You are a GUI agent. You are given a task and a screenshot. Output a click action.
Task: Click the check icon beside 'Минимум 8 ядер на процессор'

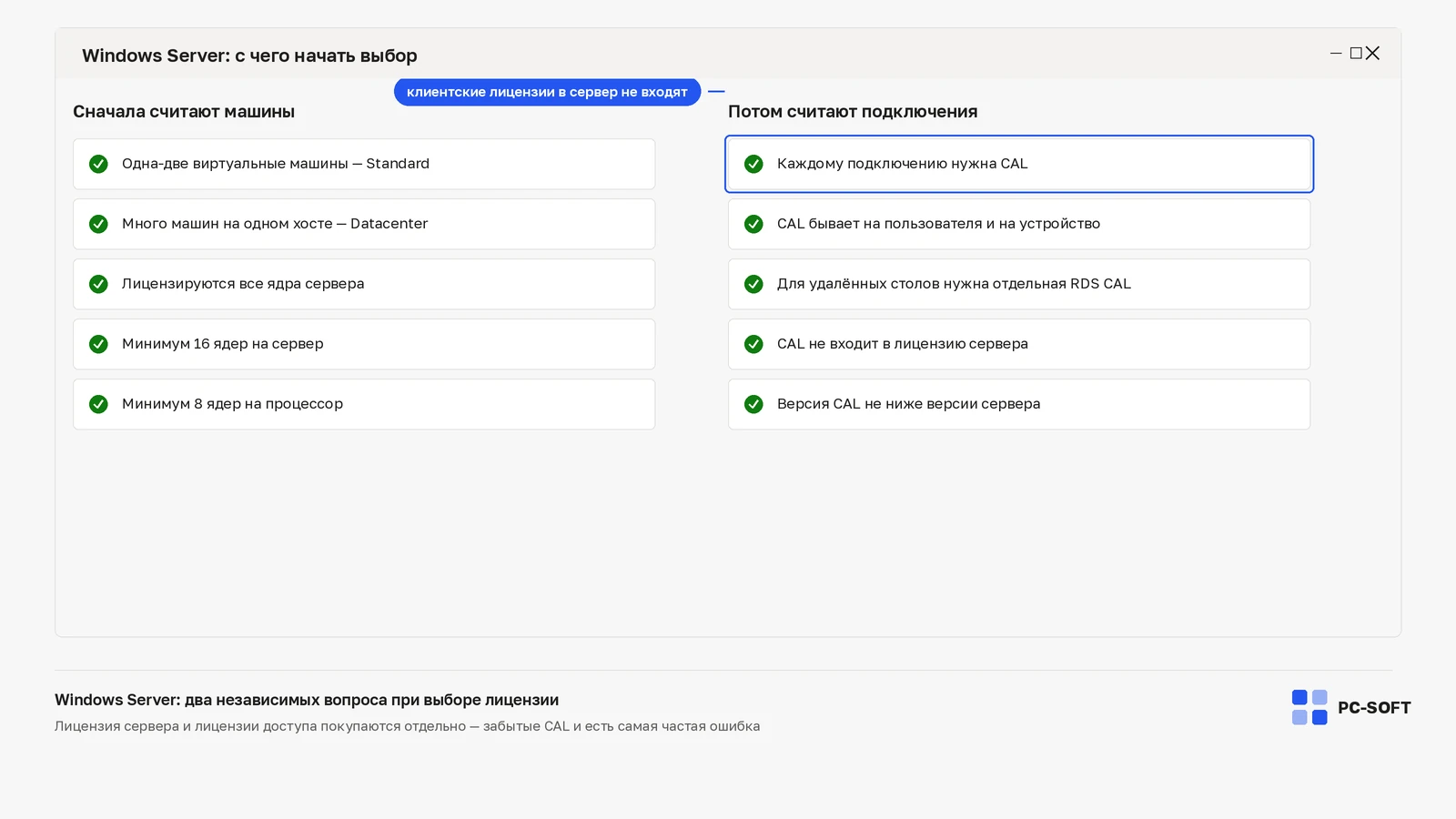98,404
